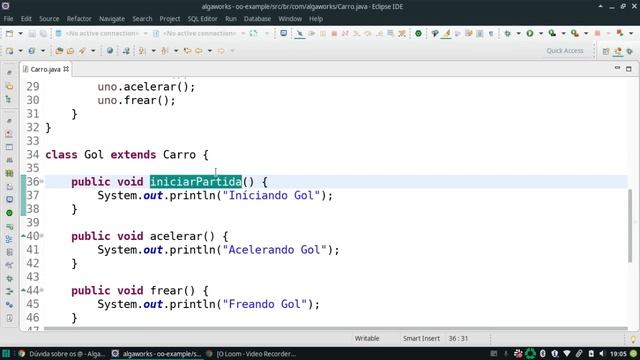Click the Debug bug icon
640x360 pixels.
click(x=507, y=33)
